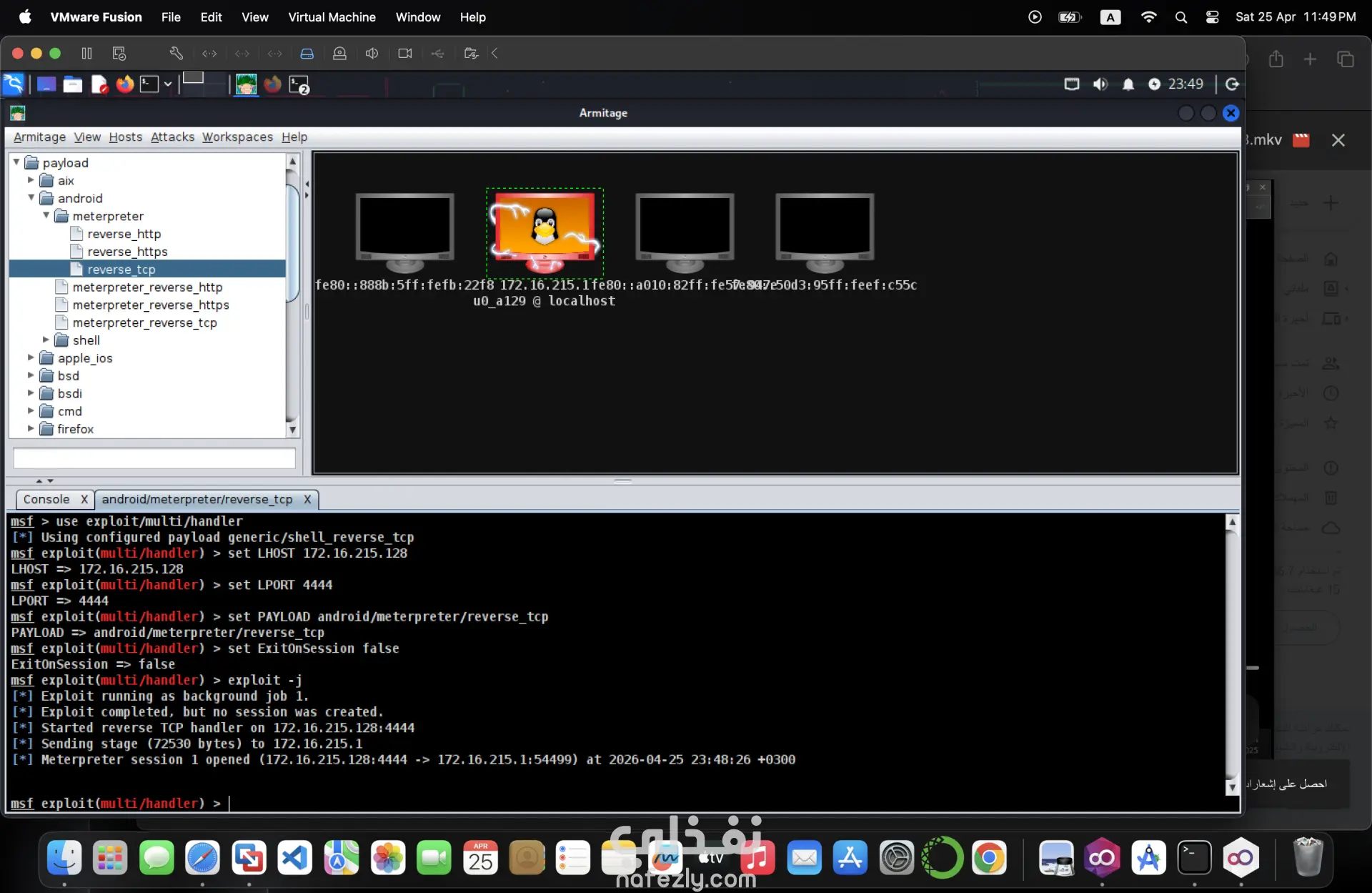The height and width of the screenshot is (893, 1372).
Task: Close the android/meterpreter/reverse_tcp tab
Action: (x=307, y=499)
